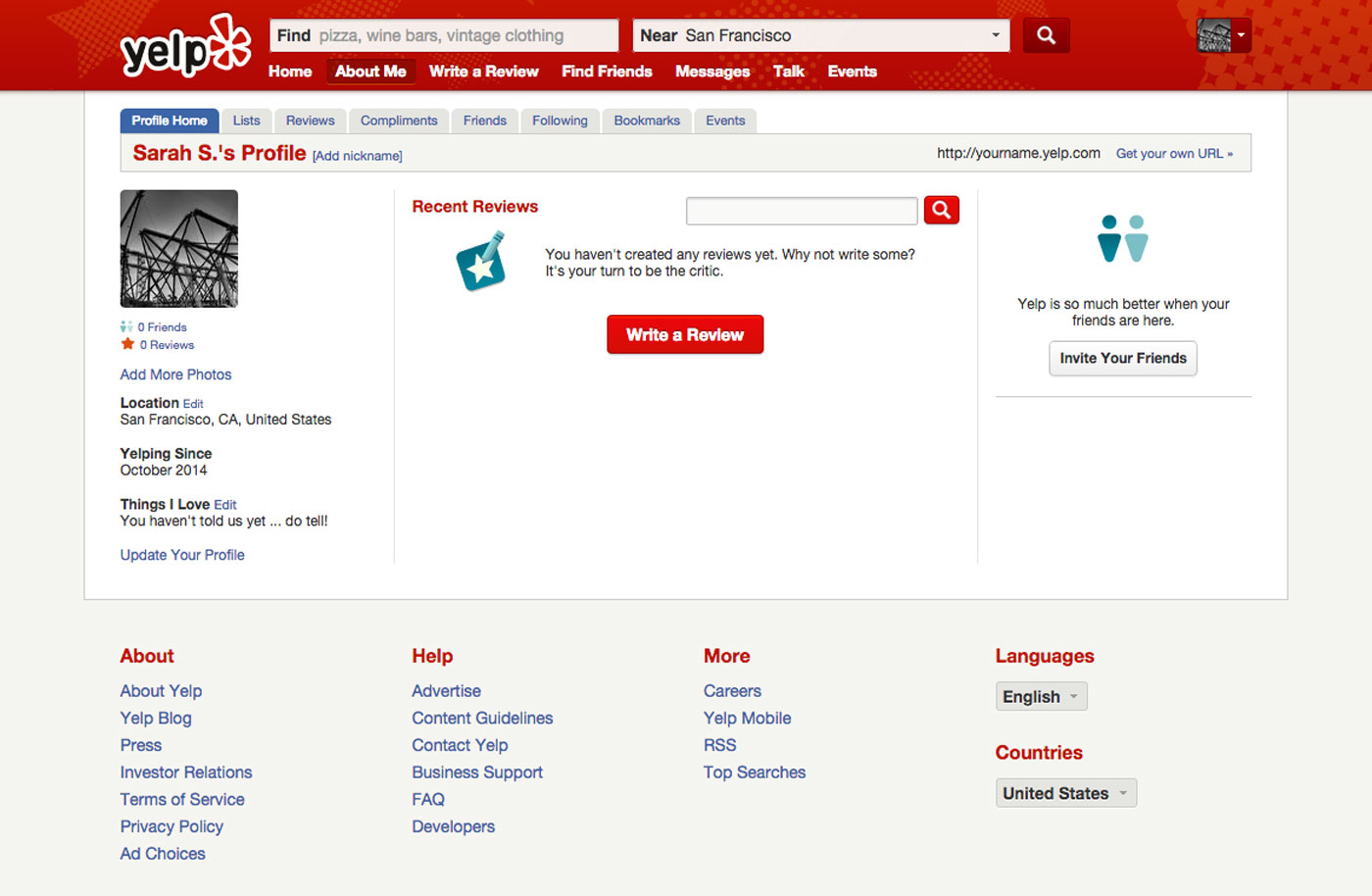This screenshot has width=1372, height=896.
Task: Click the review search magnifier button
Action: 941,210
